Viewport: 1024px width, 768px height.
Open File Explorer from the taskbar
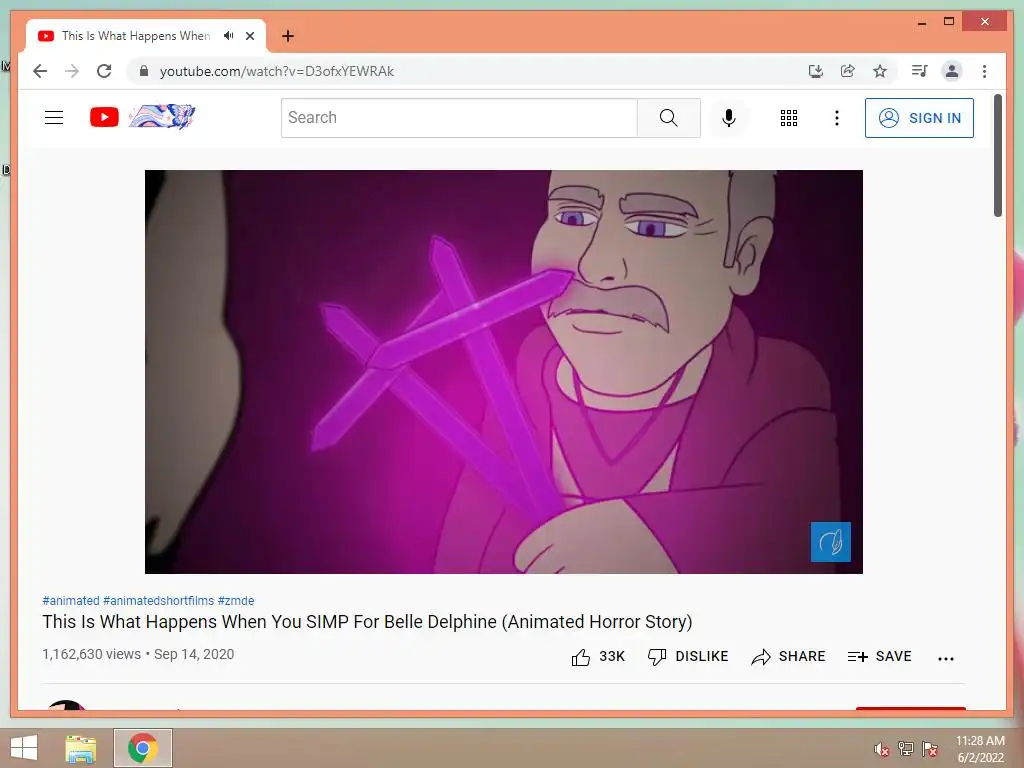pyautogui.click(x=80, y=748)
